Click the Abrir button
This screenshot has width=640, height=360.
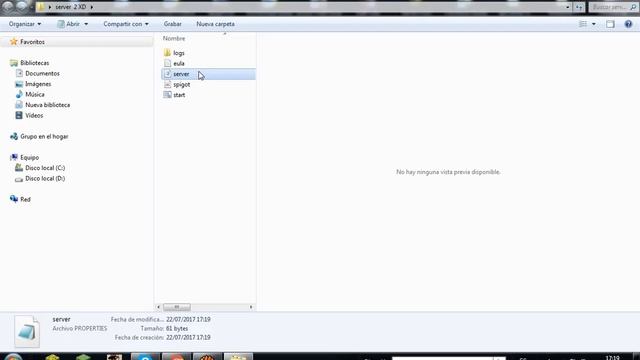[x=69, y=24]
